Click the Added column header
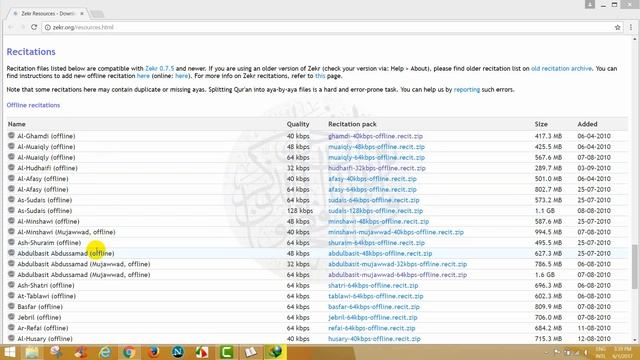This screenshot has height=360, width=640. (x=587, y=124)
